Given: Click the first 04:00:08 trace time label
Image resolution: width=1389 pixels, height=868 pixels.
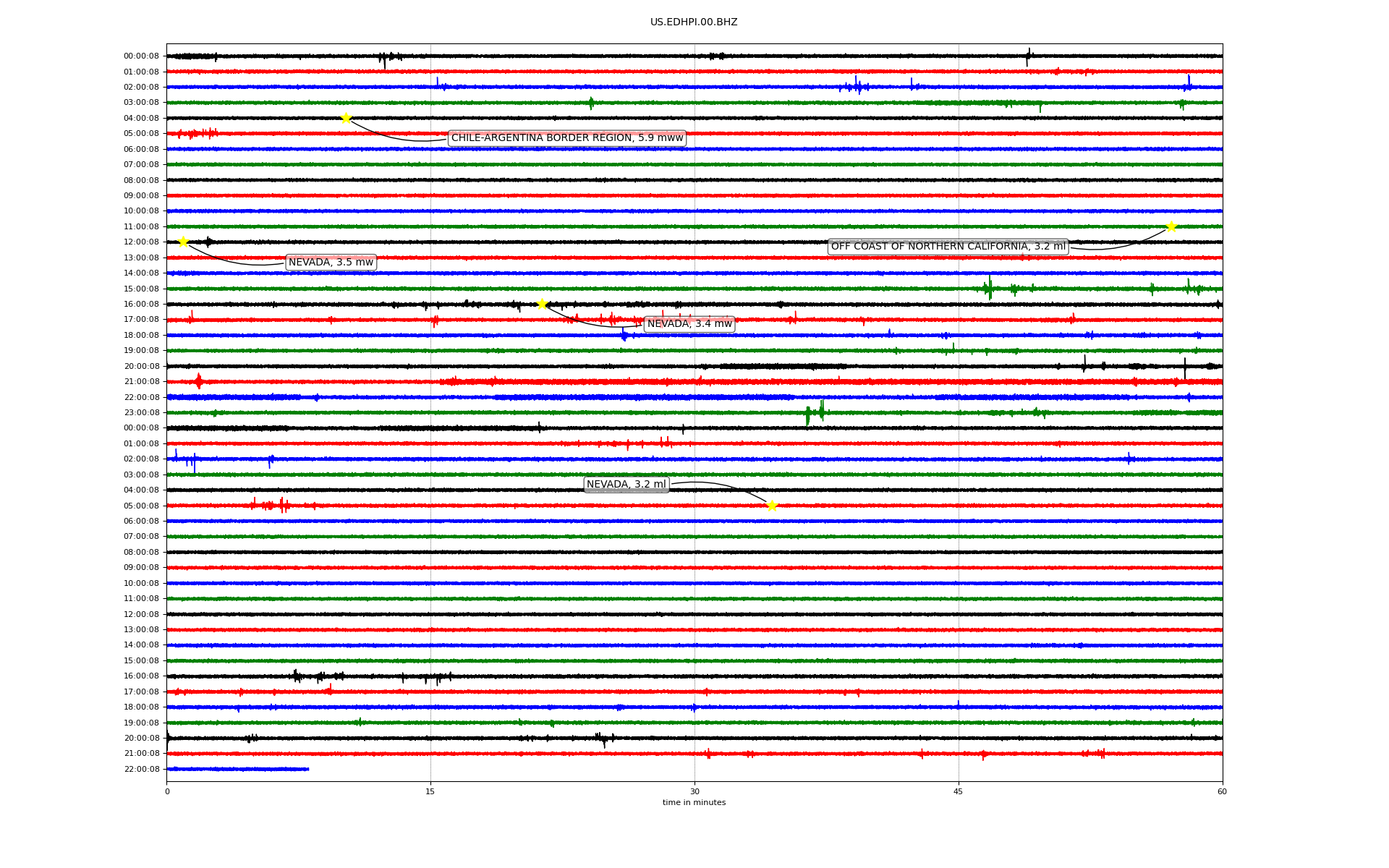Looking at the screenshot, I should pyautogui.click(x=141, y=118).
